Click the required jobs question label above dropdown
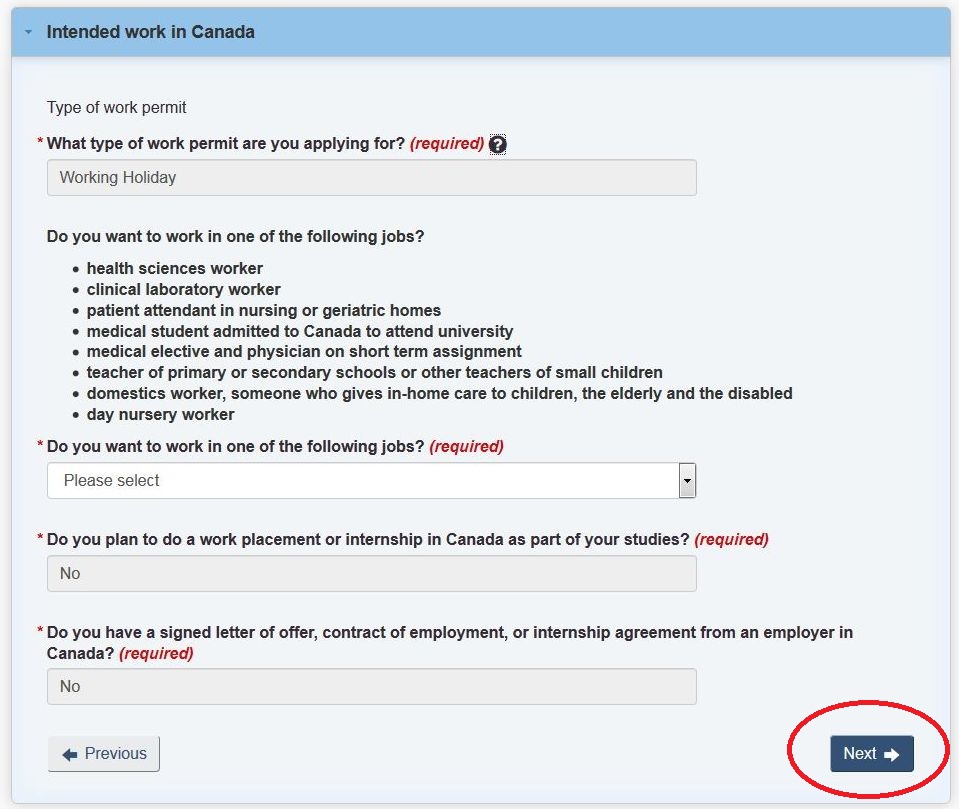Image resolution: width=959 pixels, height=809 pixels. [x=235, y=446]
